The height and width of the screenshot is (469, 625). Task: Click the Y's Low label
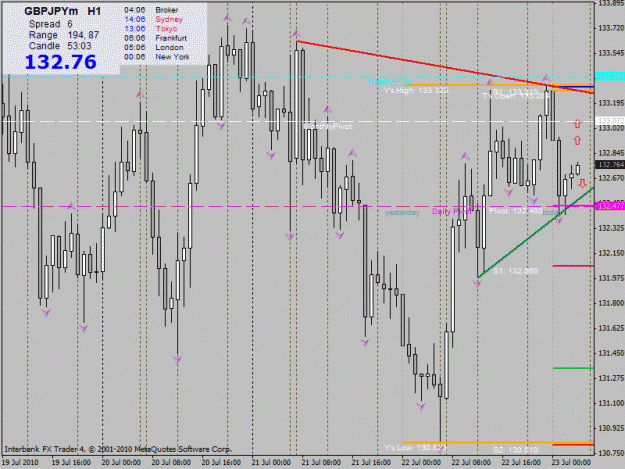tap(415, 447)
